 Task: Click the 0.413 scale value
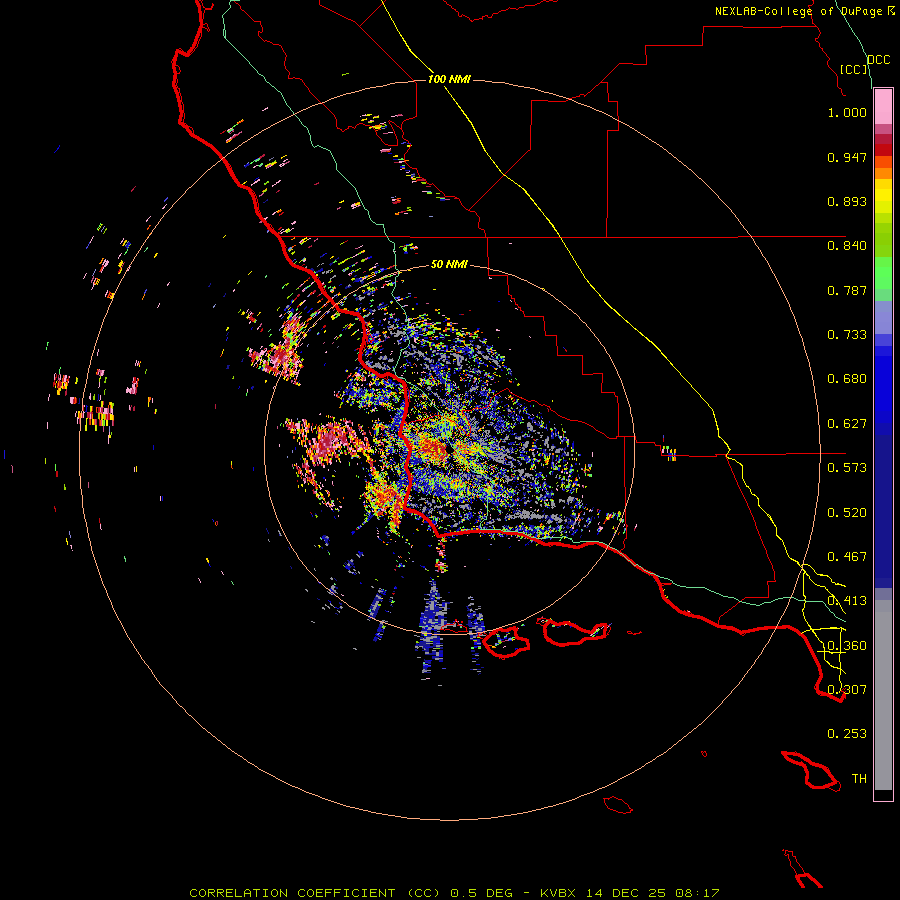tap(847, 601)
